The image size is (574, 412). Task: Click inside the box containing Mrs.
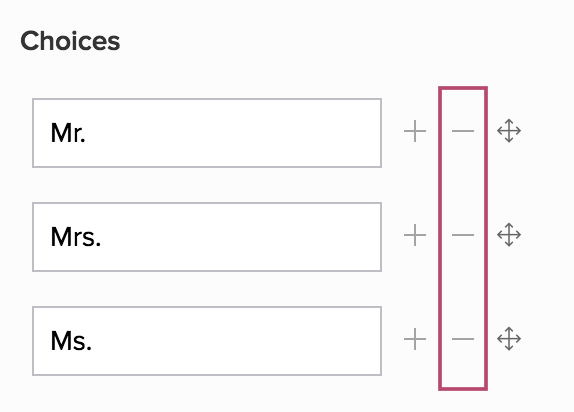[x=207, y=237]
